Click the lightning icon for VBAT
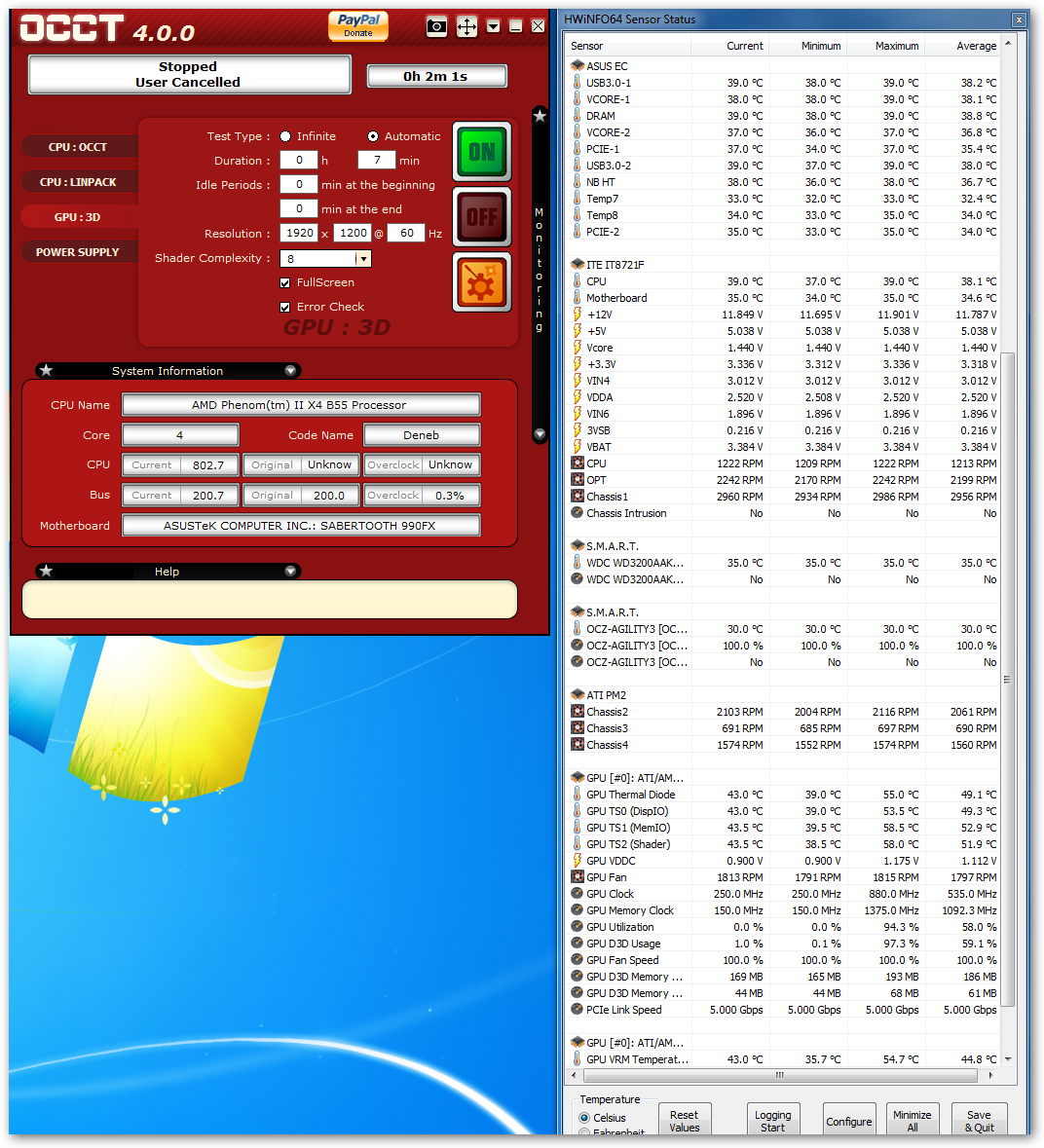The height and width of the screenshot is (1148, 1044). [x=577, y=447]
